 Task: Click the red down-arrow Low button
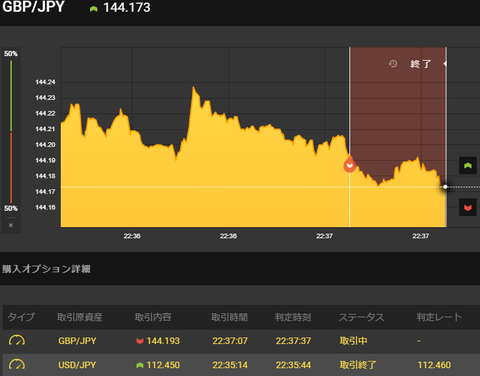(468, 207)
